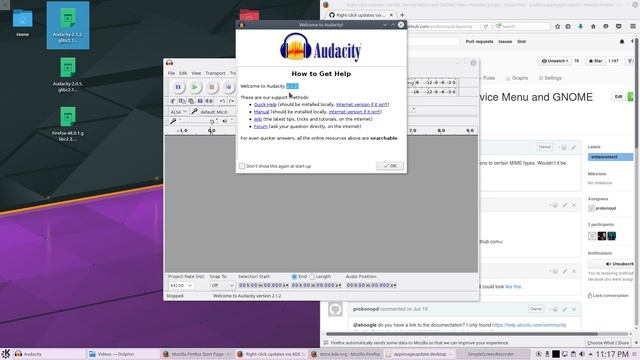Open the Transport menu in Audacity
The height and width of the screenshot is (360, 640).
[215, 73]
